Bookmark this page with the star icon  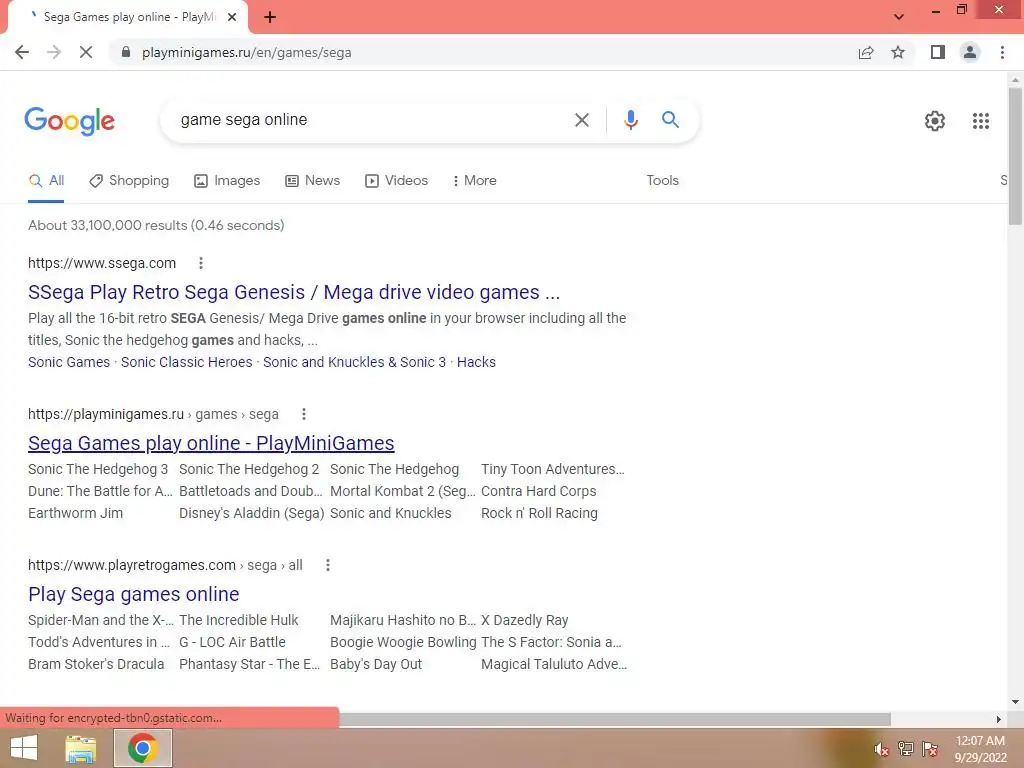pos(898,52)
